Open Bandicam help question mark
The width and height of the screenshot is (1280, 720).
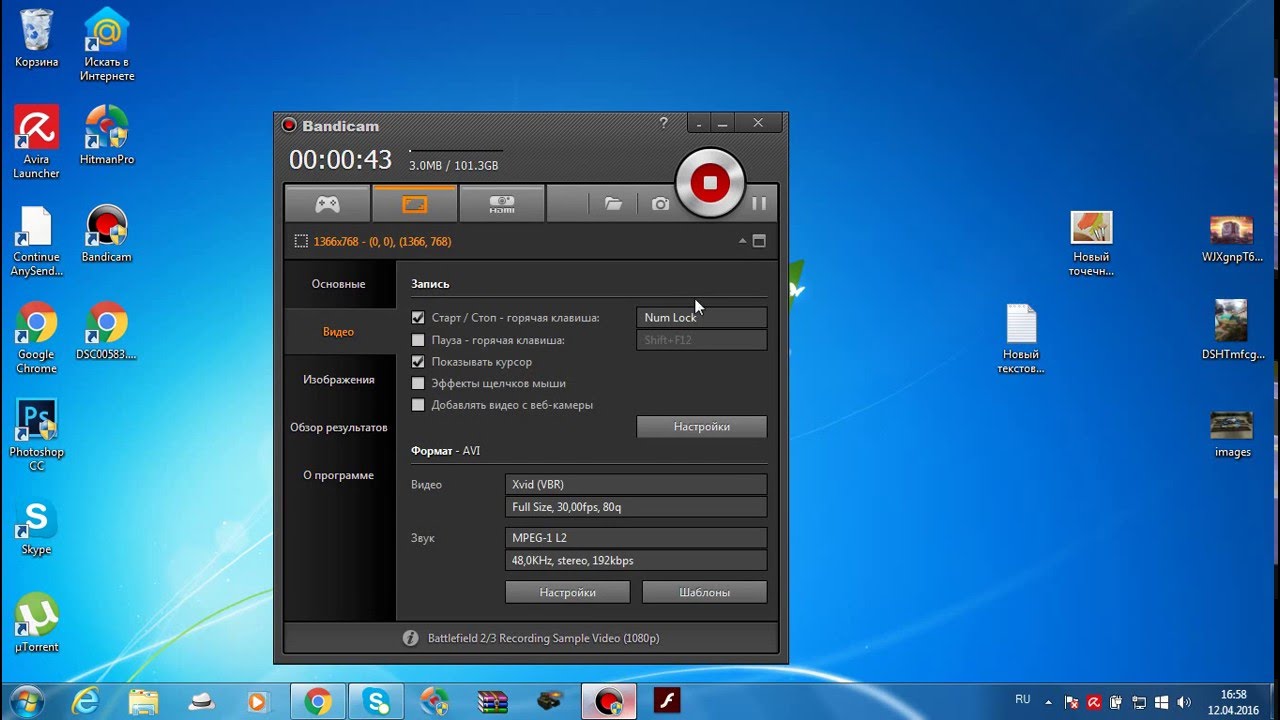(x=664, y=123)
